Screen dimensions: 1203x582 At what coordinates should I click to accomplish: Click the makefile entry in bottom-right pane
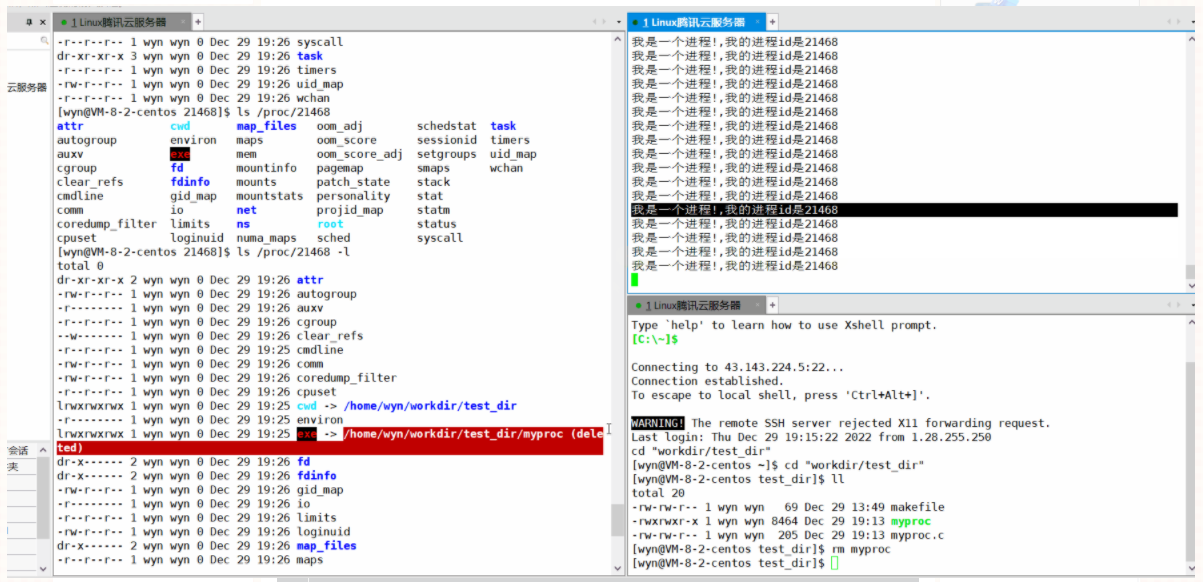(917, 508)
